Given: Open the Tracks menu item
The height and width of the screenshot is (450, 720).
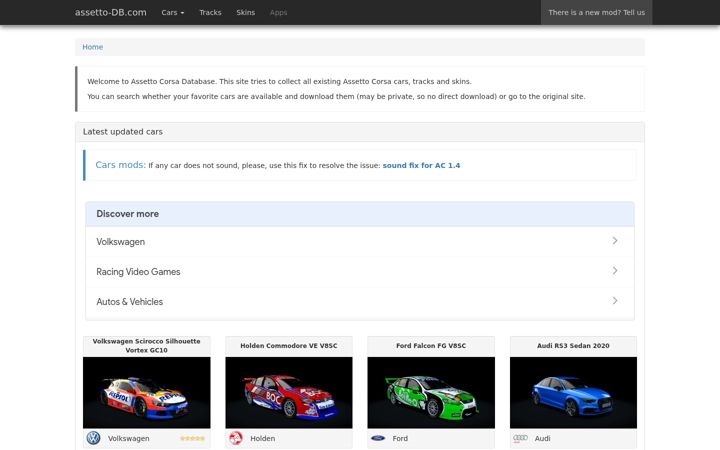Looking at the screenshot, I should pyautogui.click(x=210, y=12).
